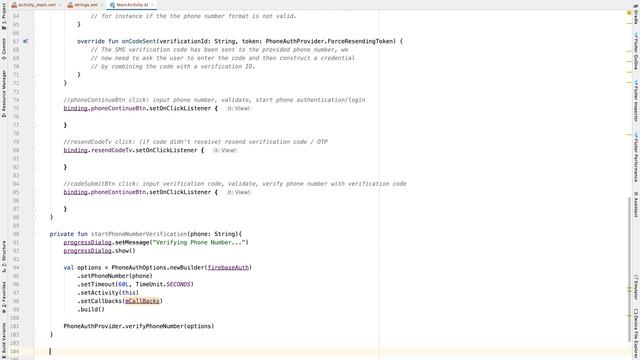Click line number 94 in gutter
The width and height of the screenshot is (640, 360).
16,268
